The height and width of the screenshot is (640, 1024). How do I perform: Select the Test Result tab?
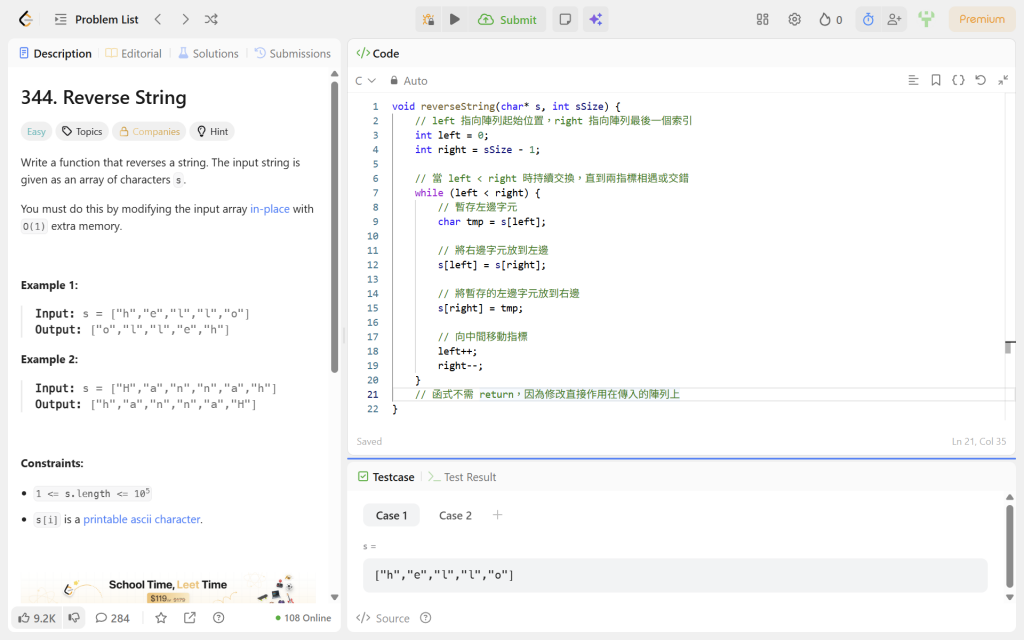pyautogui.click(x=462, y=477)
